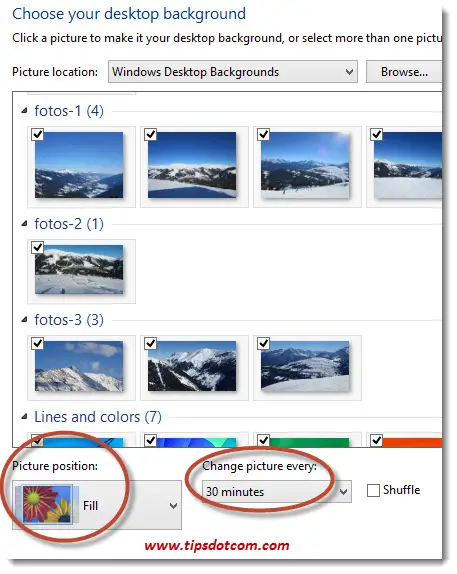The height and width of the screenshot is (574, 457).
Task: Open Change picture every 30 minutes dropdown
Action: tap(277, 492)
